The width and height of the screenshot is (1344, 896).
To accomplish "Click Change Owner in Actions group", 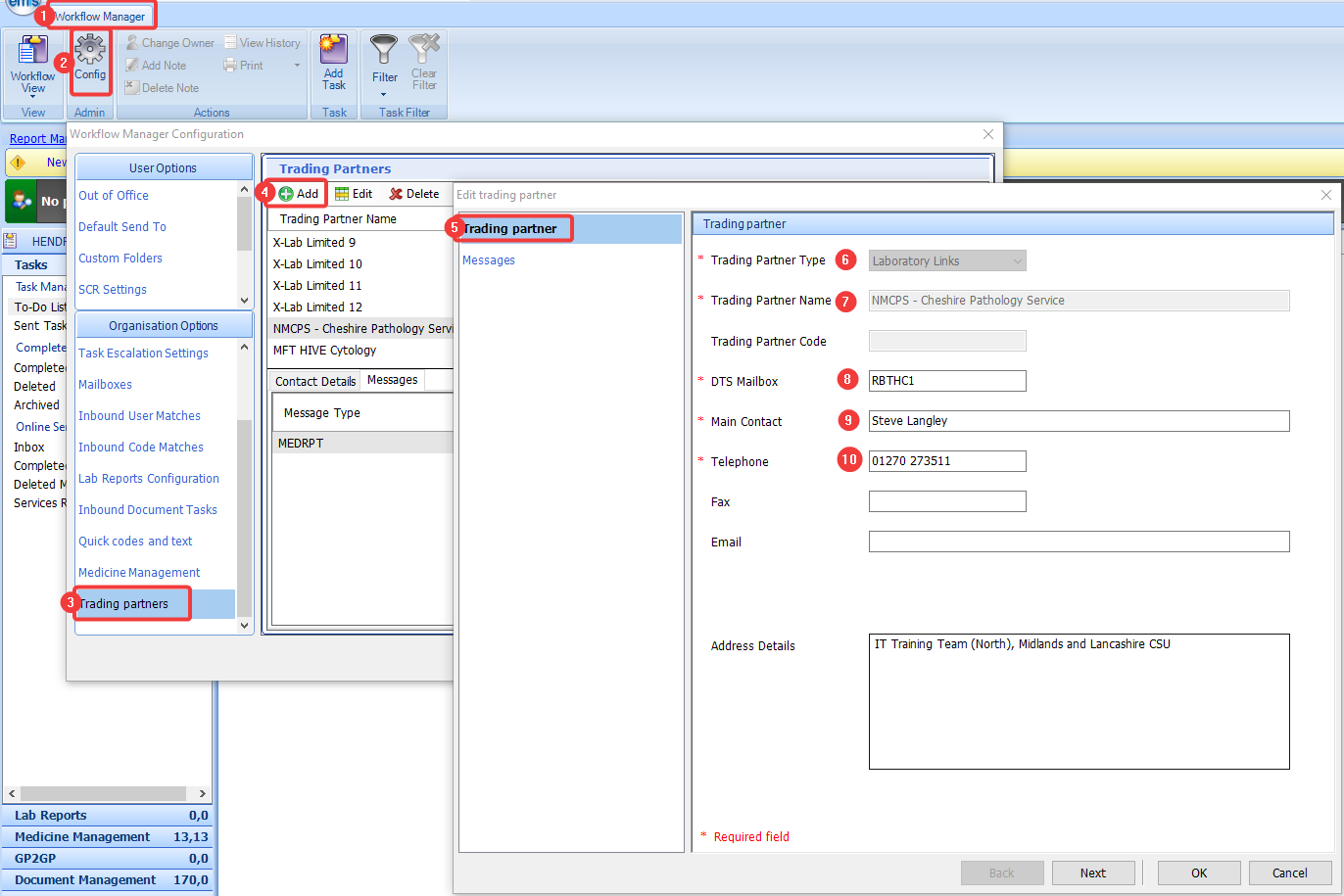I will [169, 43].
